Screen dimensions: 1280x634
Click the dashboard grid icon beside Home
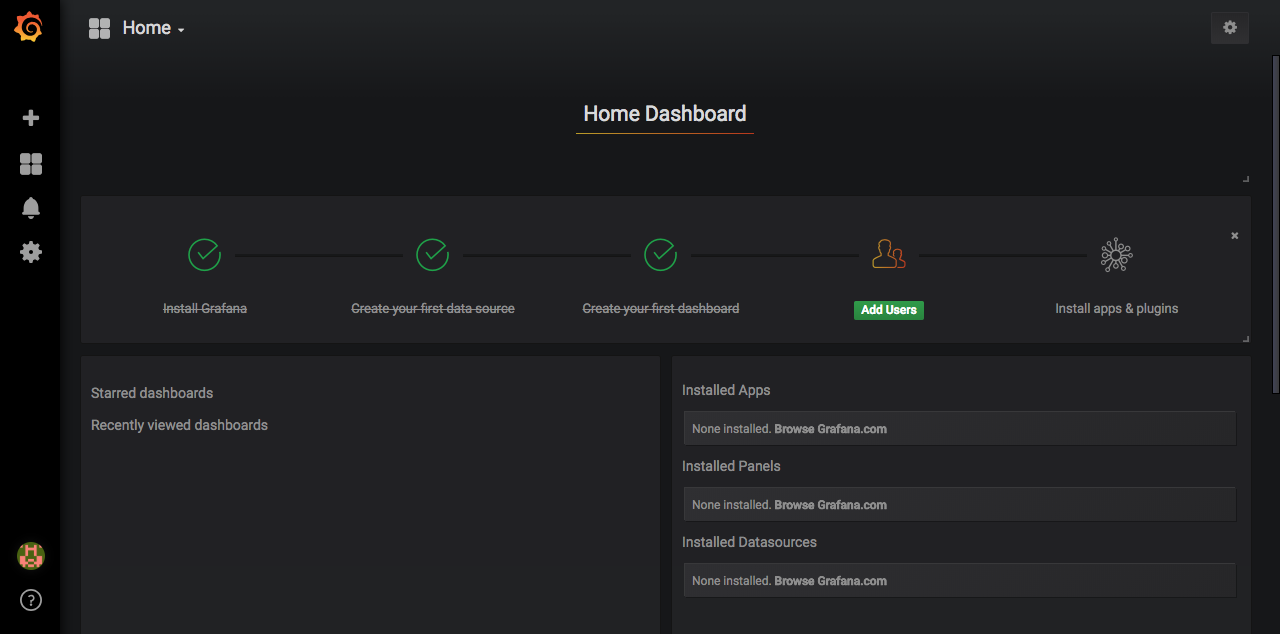(x=99, y=28)
